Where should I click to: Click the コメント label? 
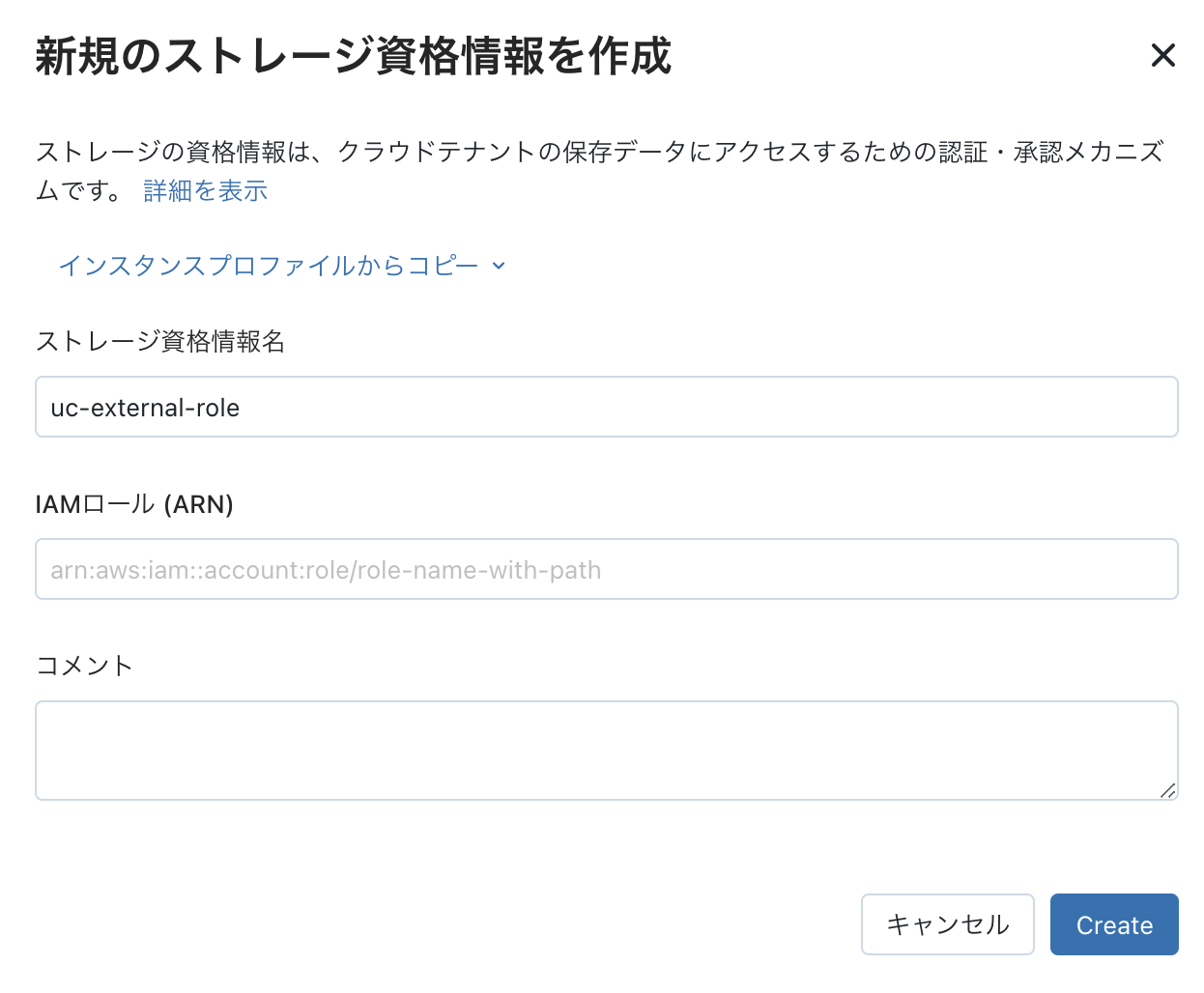point(84,666)
